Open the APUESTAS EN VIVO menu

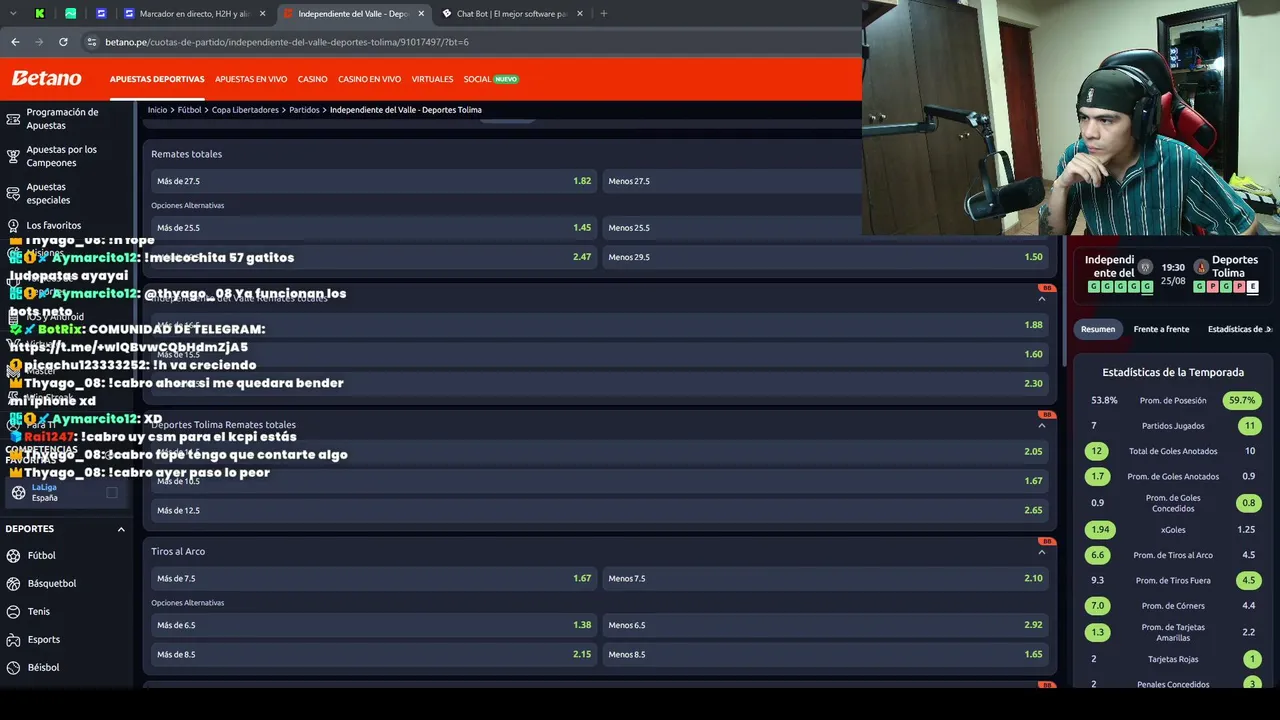pos(251,79)
